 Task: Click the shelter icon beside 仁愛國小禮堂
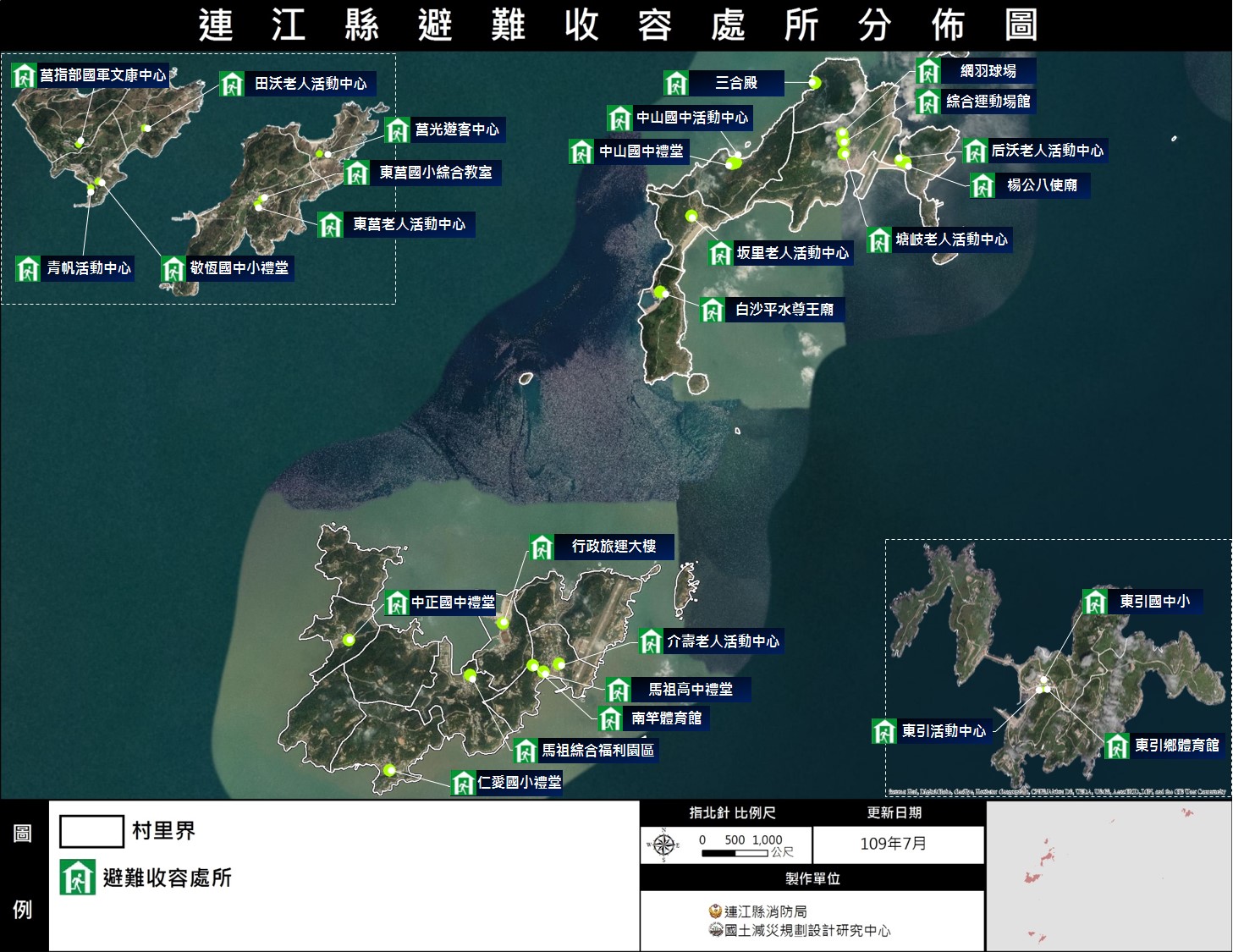tap(463, 783)
